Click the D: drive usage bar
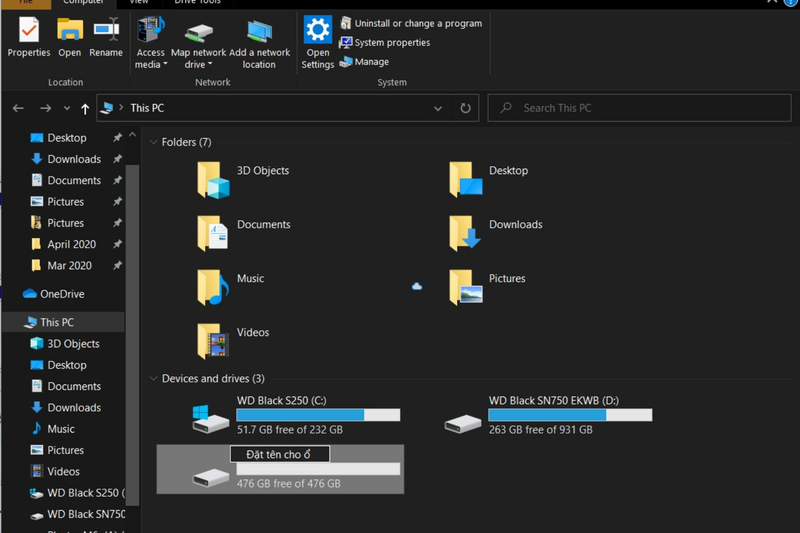The image size is (800, 533). (x=570, y=415)
